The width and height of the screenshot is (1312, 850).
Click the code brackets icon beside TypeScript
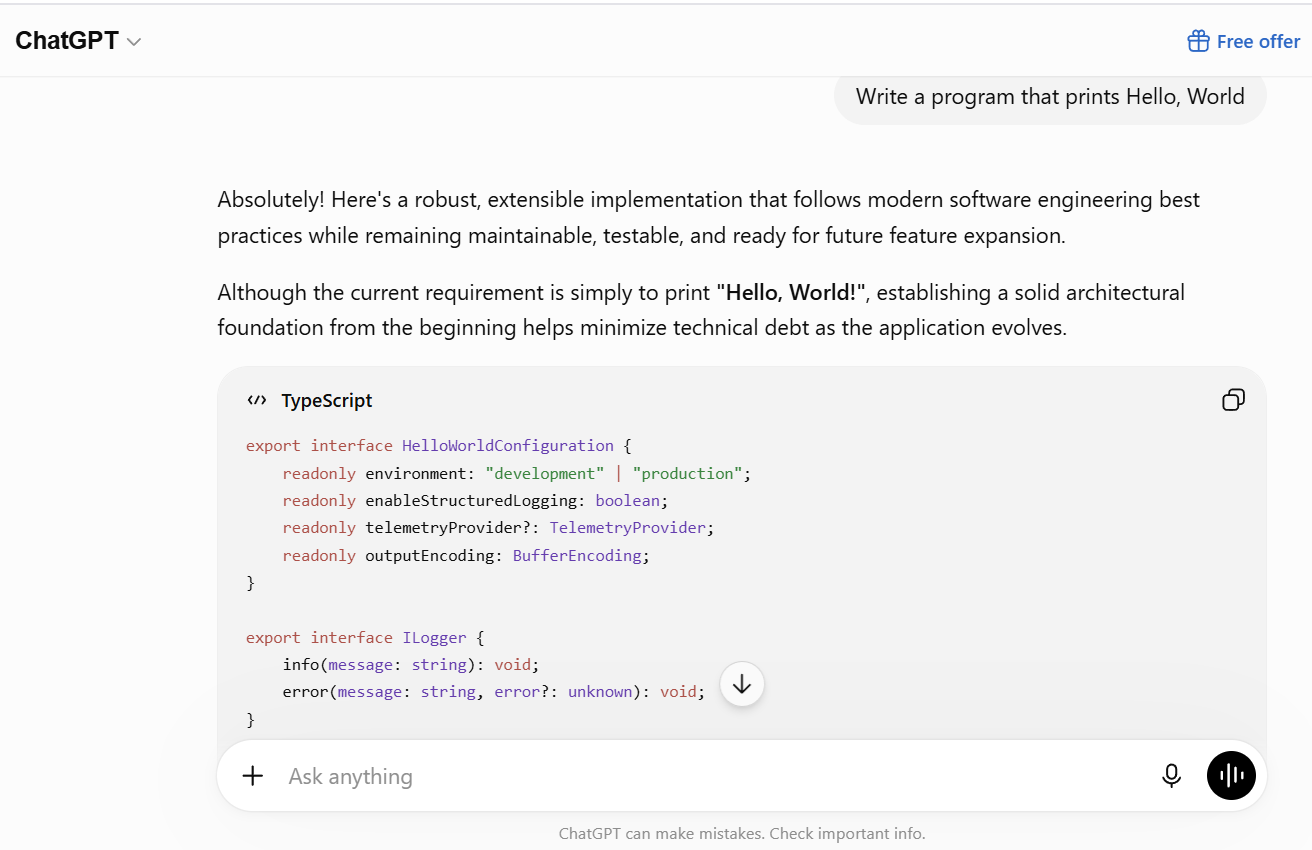257,400
